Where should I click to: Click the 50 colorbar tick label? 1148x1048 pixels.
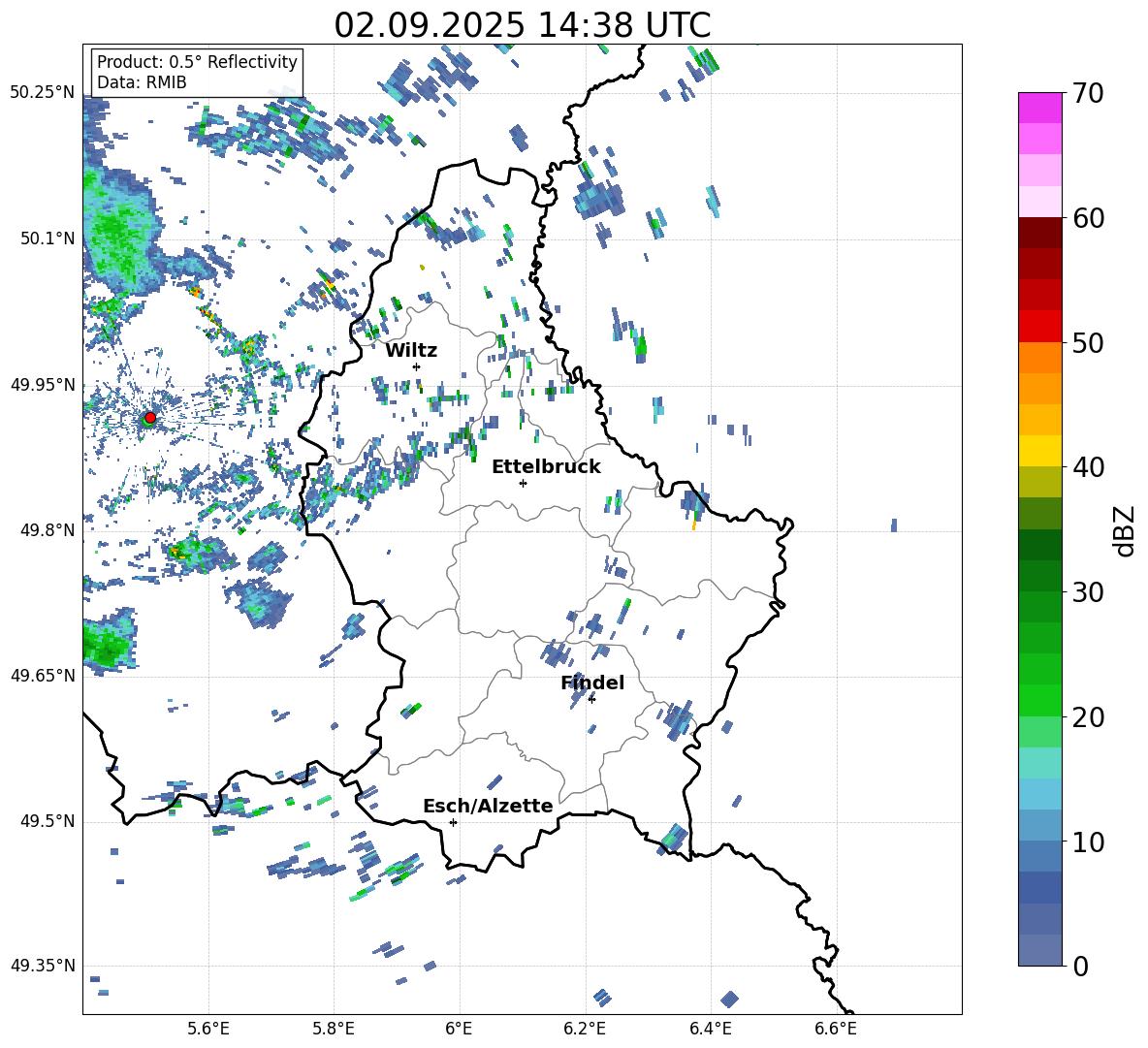[x=1088, y=342]
